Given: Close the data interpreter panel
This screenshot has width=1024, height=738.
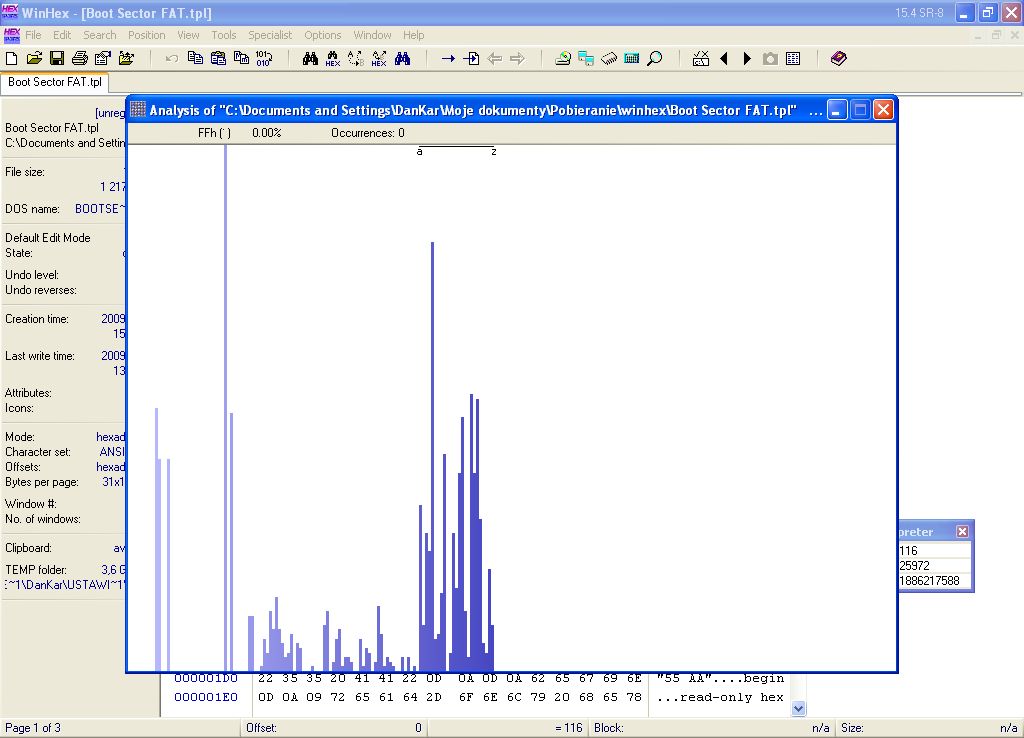Looking at the screenshot, I should (x=962, y=532).
